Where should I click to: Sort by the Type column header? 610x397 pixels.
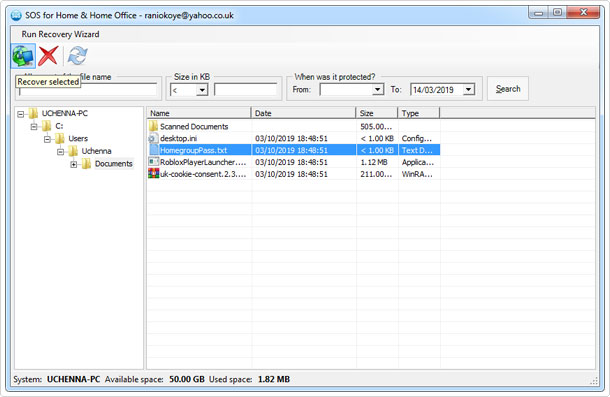coord(419,113)
